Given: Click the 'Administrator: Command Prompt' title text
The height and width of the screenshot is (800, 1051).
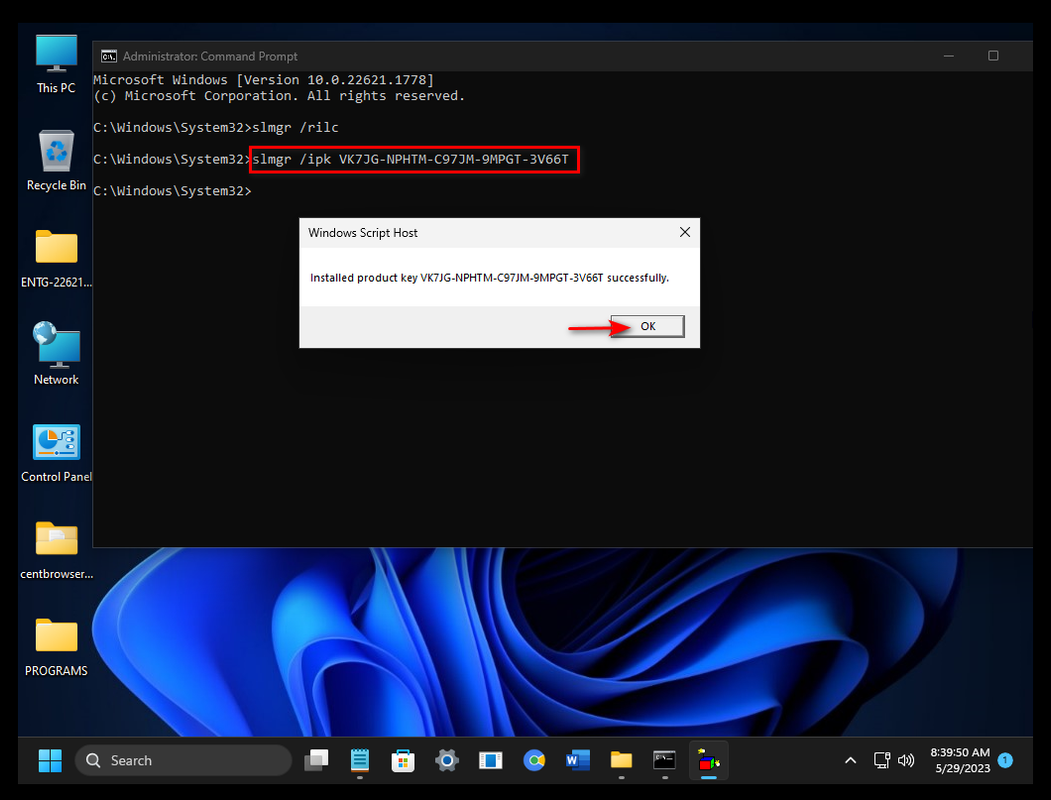Looking at the screenshot, I should pos(210,56).
